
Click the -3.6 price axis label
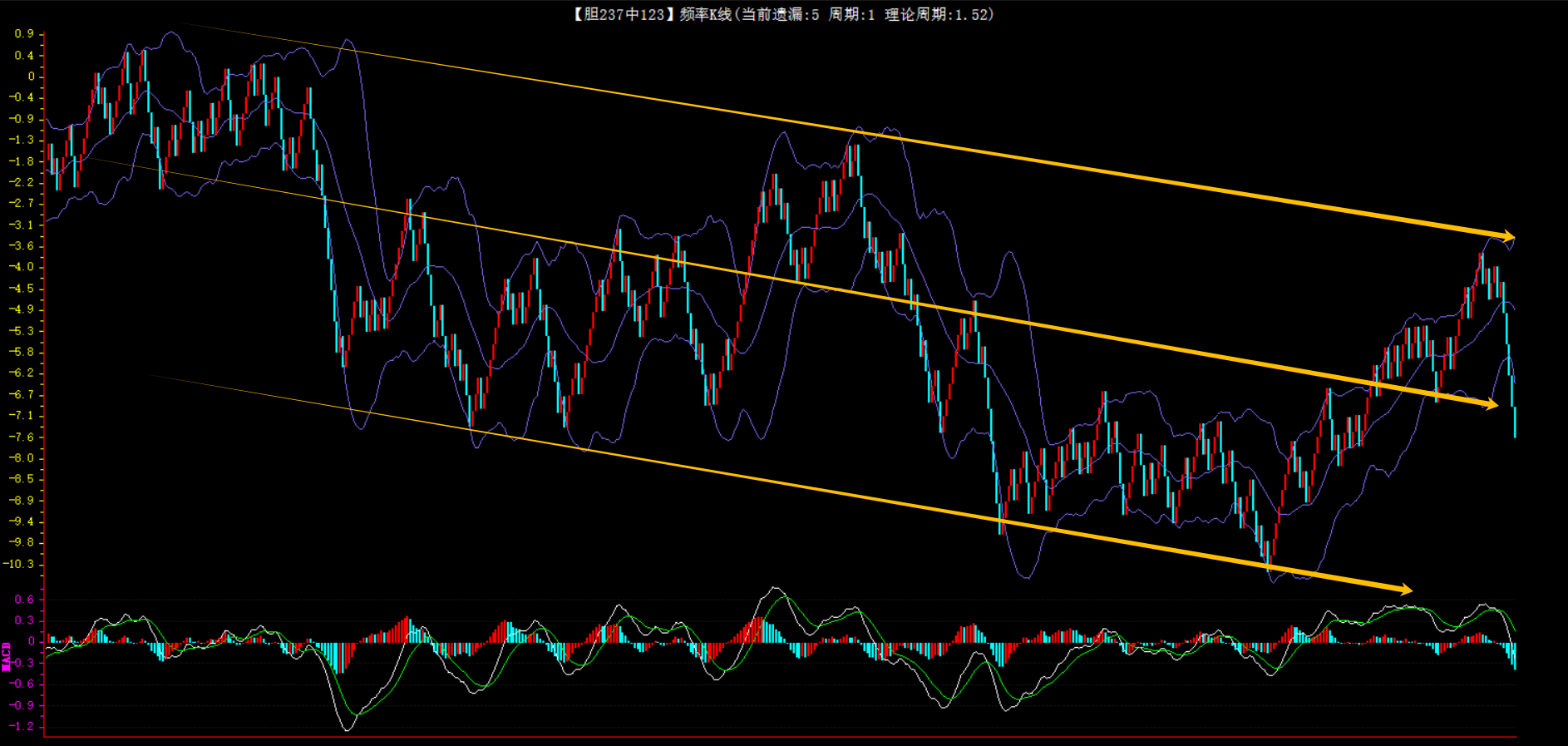[x=22, y=245]
